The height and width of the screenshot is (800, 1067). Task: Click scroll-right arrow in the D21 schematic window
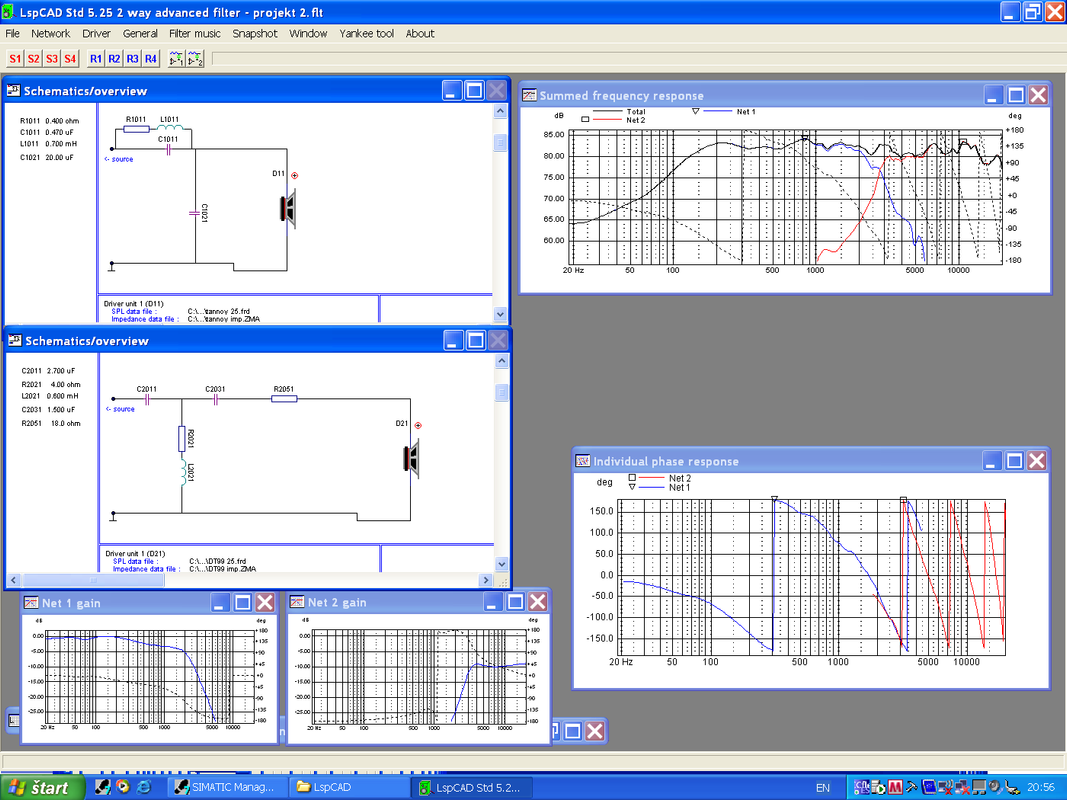coord(485,580)
